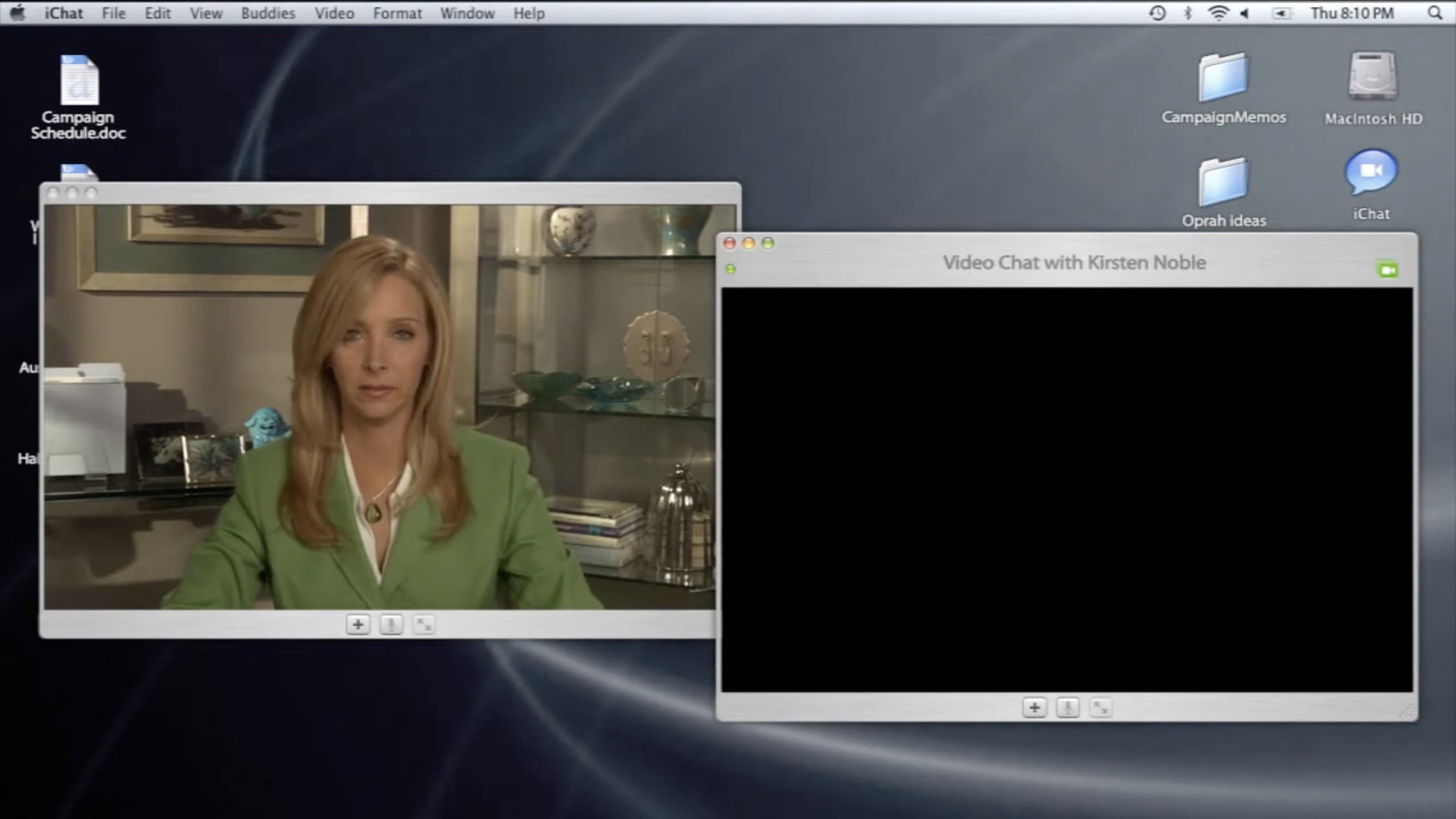Open the Video menu
Image resolution: width=1456 pixels, height=819 pixels.
334,13
